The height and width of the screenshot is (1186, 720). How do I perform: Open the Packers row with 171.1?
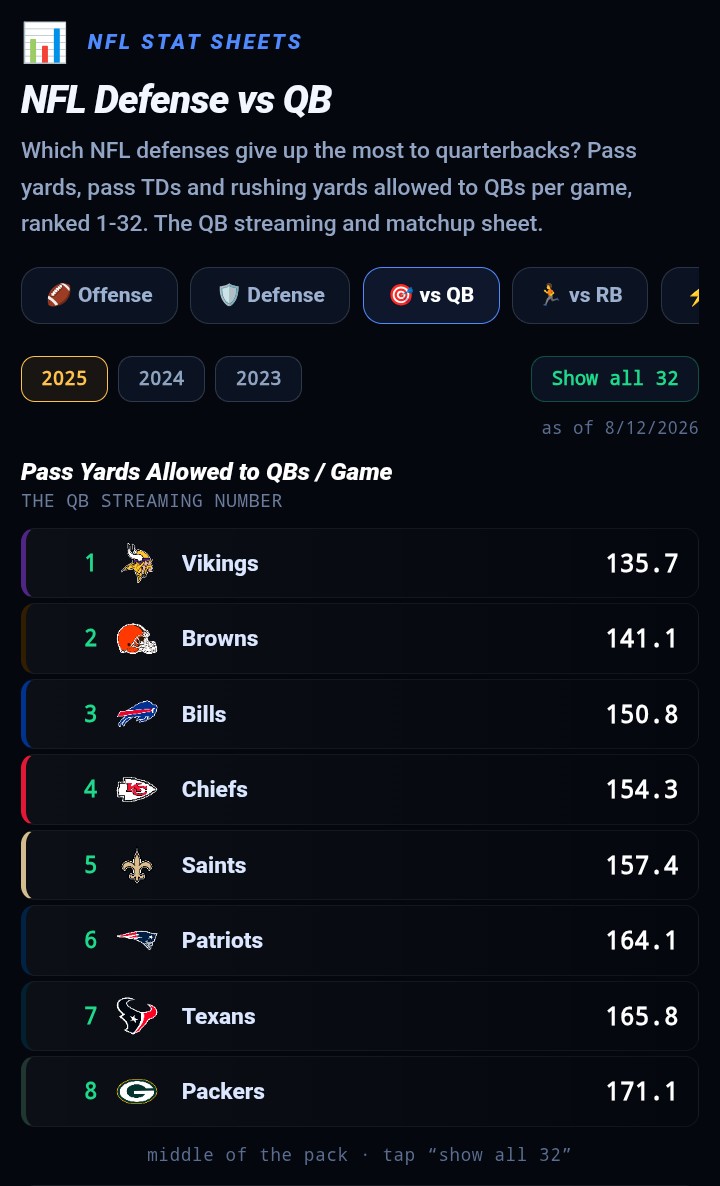click(360, 1091)
